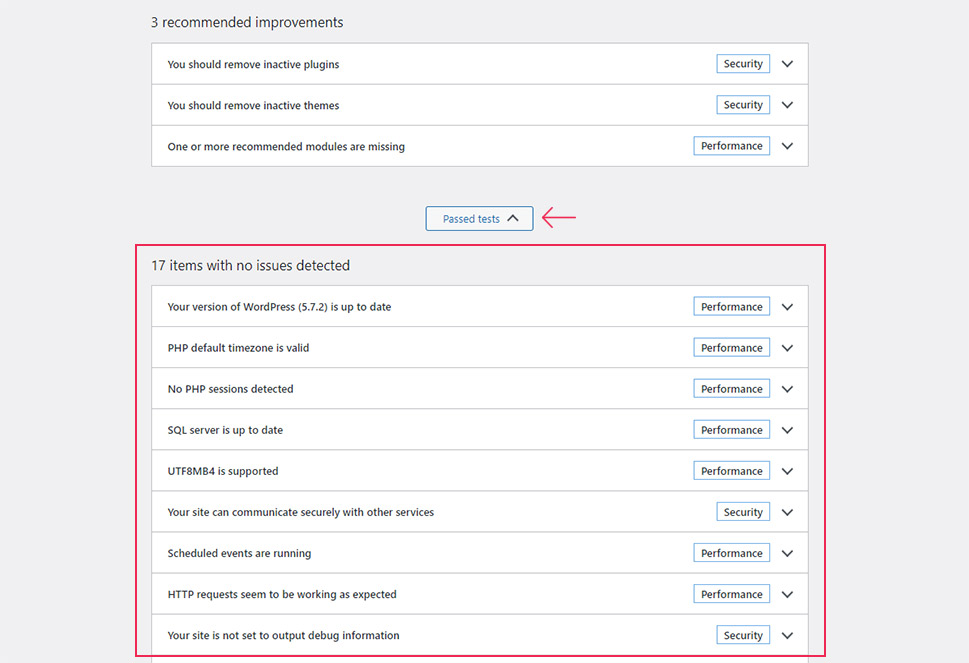969x663 pixels.
Task: Open the 'Scheduled events are running' item title
Action: 239,553
